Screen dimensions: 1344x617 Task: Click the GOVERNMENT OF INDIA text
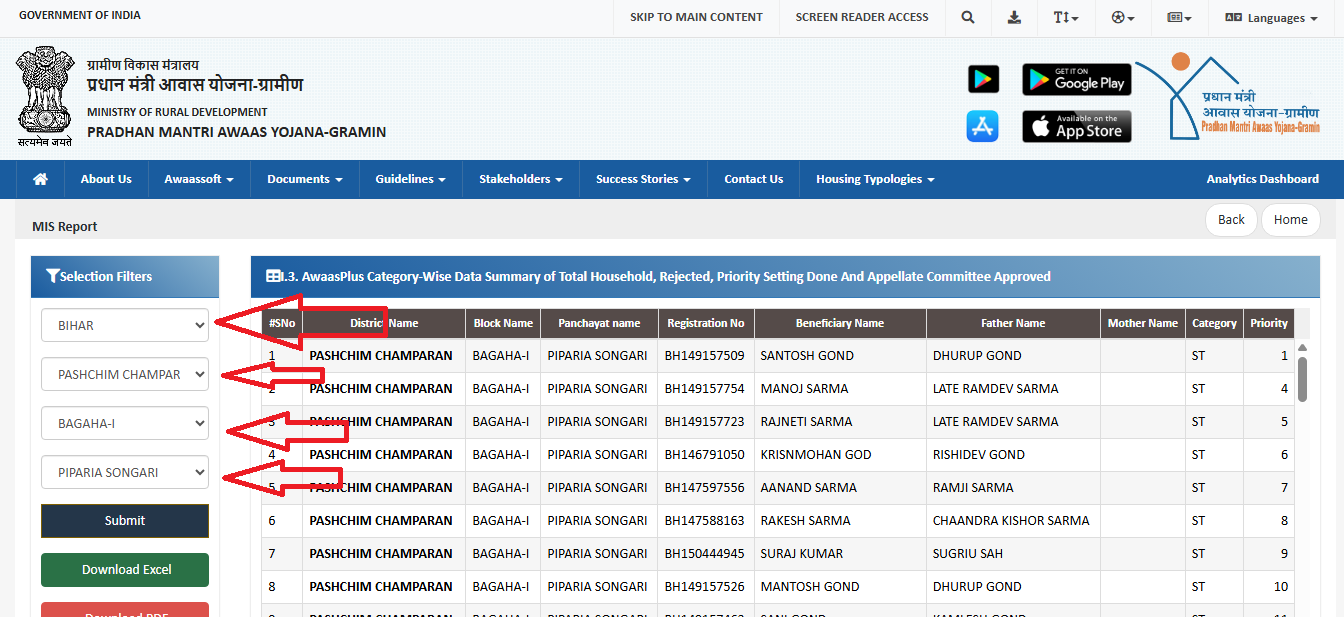pos(80,15)
